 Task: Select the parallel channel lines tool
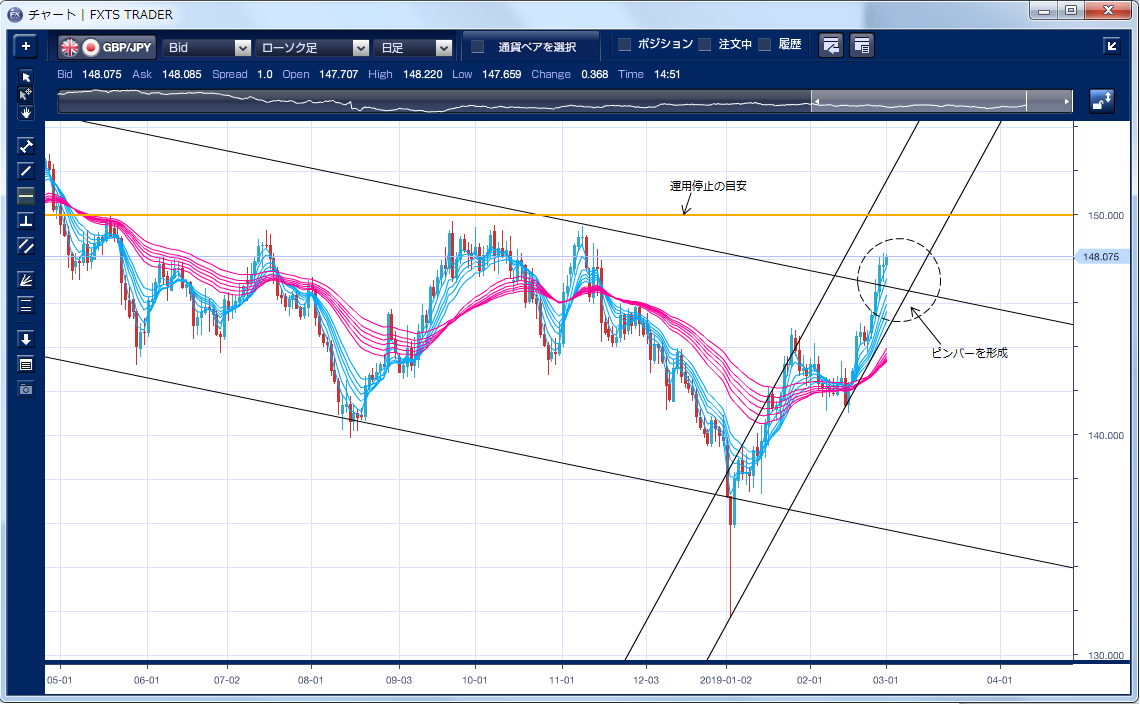pyautogui.click(x=25, y=246)
